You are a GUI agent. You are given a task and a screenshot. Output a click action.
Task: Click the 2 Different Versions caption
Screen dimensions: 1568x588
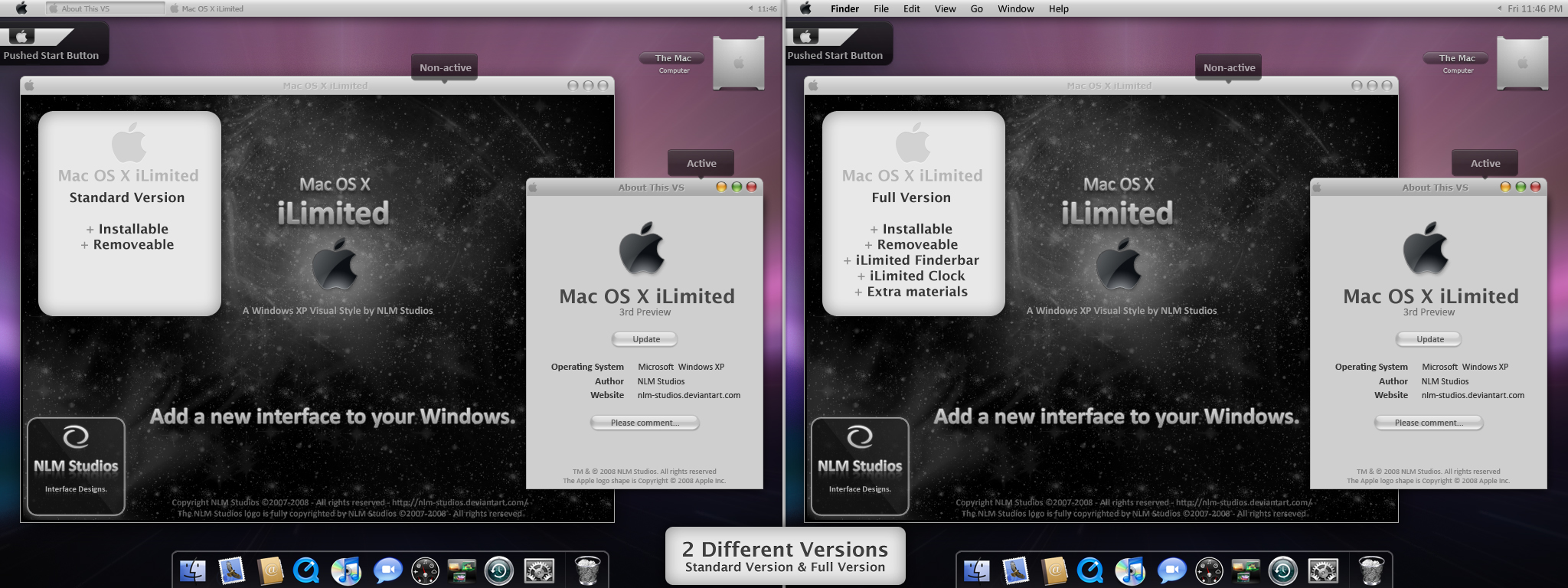[785, 549]
